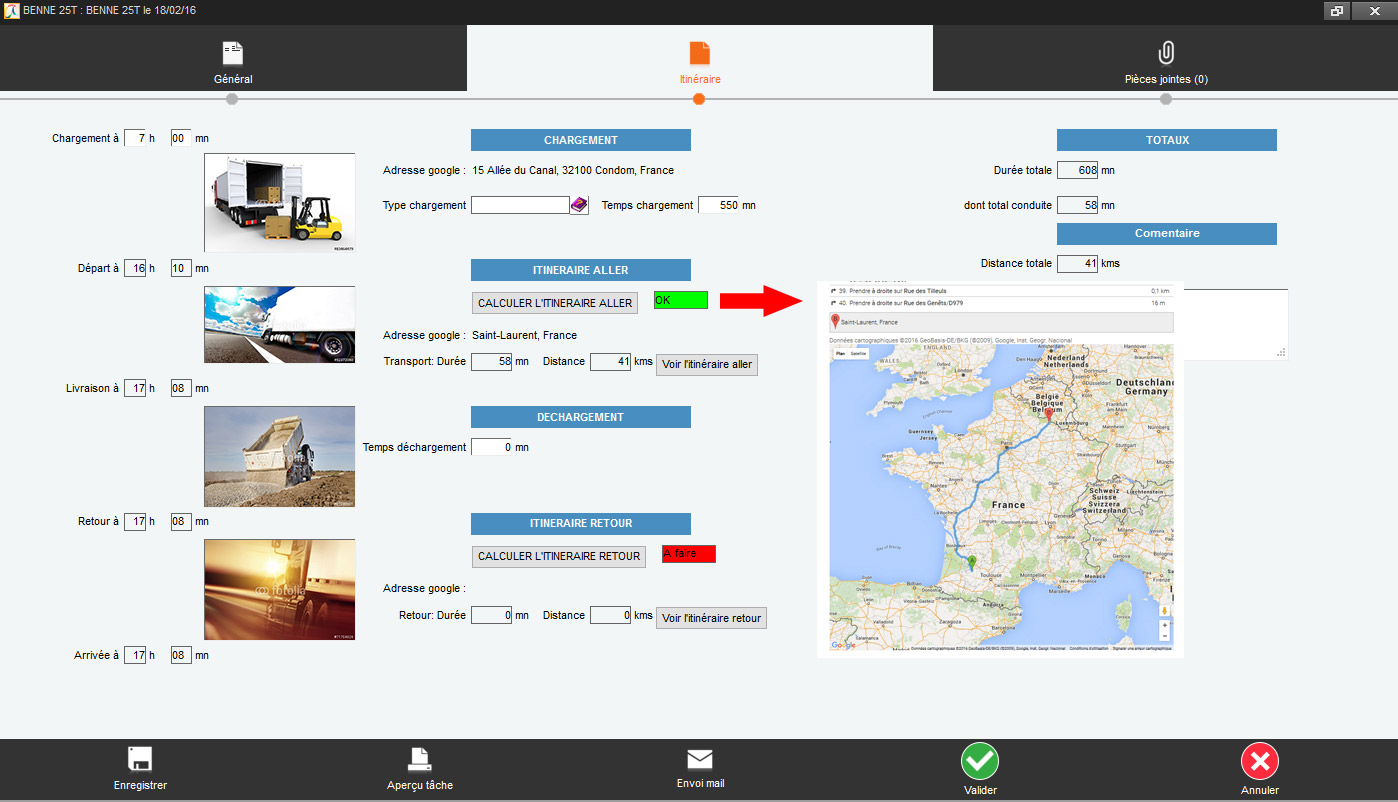
Task: Click the dont total conduite field
Action: [1077, 205]
